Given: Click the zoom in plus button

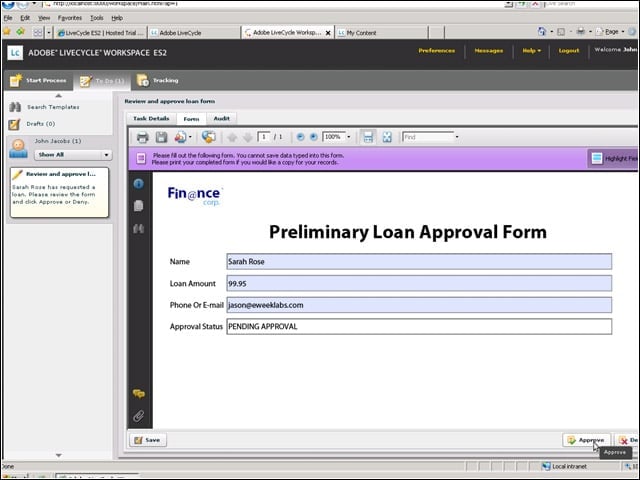Looking at the screenshot, I should 313,137.
